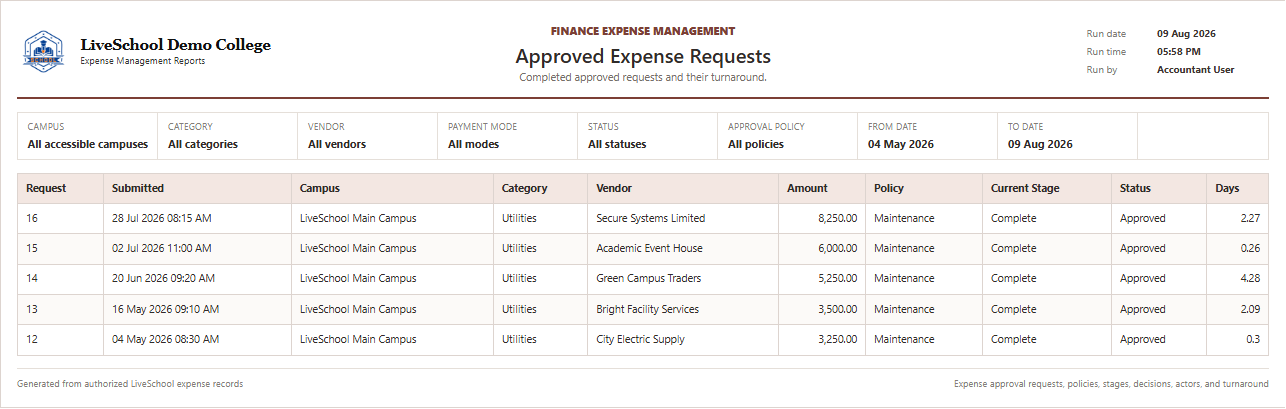Image resolution: width=1286 pixels, height=409 pixels.
Task: Click Utilities category in request 13 row
Action: point(519,309)
